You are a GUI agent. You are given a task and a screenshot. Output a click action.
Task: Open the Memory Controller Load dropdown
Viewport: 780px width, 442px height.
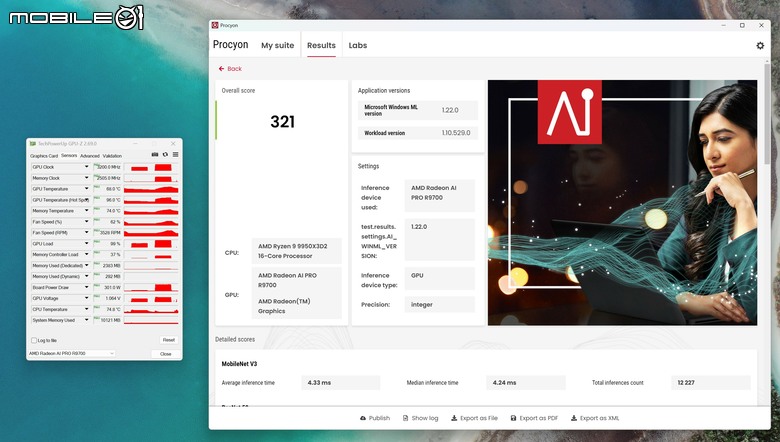click(x=86, y=255)
